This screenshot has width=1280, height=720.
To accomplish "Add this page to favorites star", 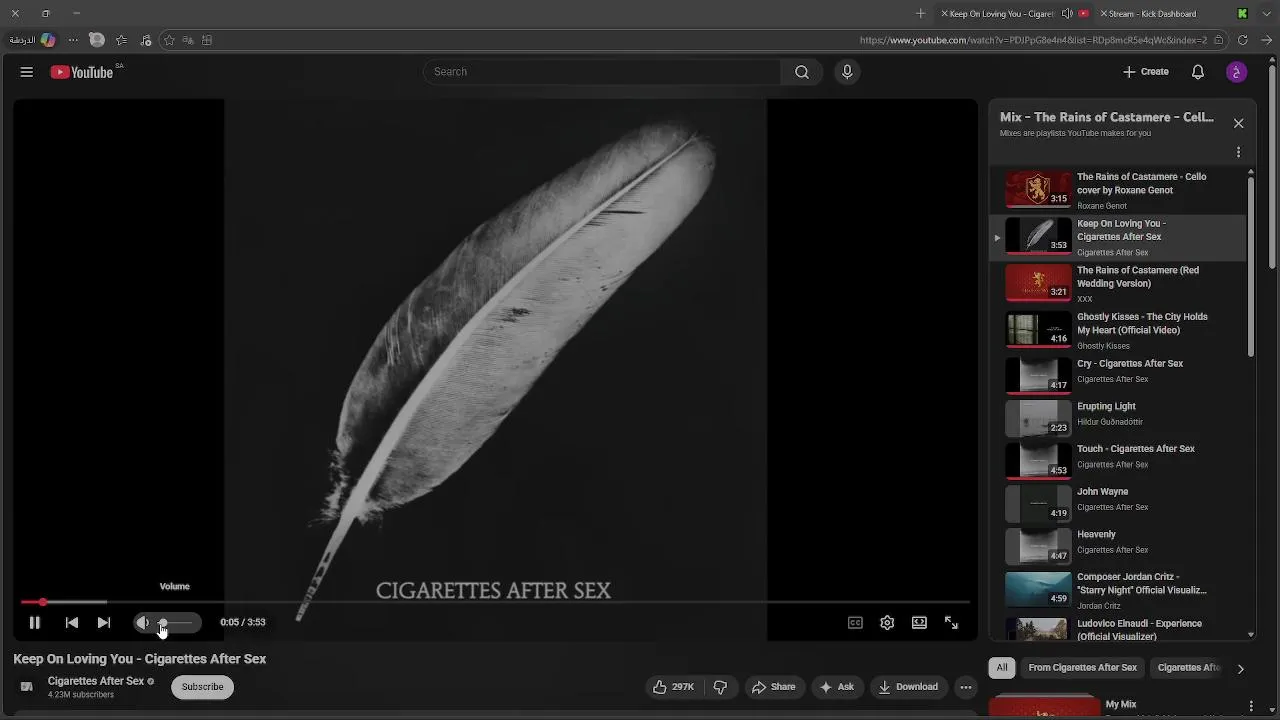I will [x=169, y=40].
